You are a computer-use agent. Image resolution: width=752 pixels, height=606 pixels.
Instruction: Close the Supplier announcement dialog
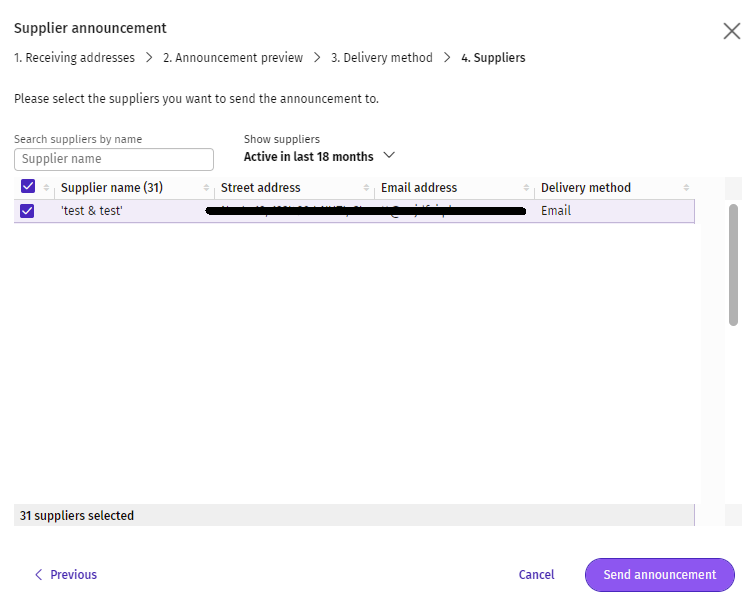pos(731,31)
